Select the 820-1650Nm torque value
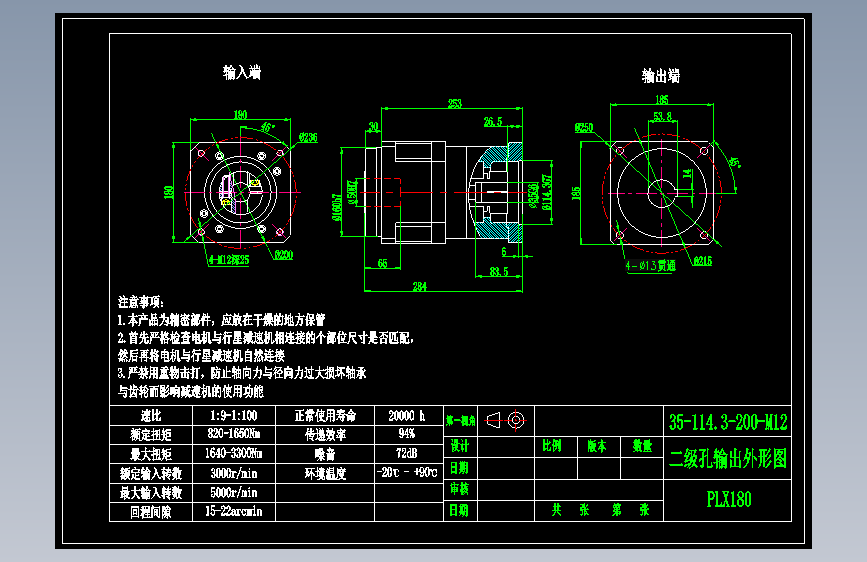Image resolution: width=867 pixels, height=562 pixels. pyautogui.click(x=233, y=434)
